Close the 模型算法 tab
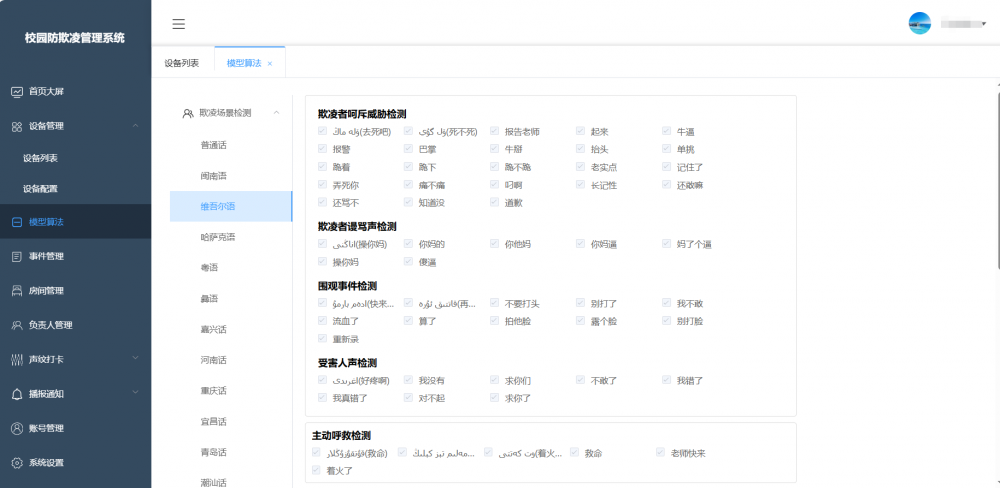The image size is (1000, 488). point(270,63)
